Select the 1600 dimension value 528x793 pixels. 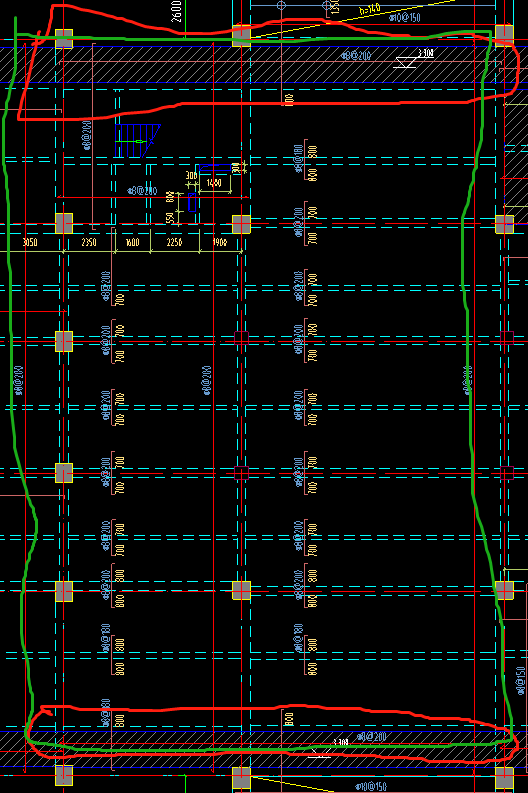(132, 242)
